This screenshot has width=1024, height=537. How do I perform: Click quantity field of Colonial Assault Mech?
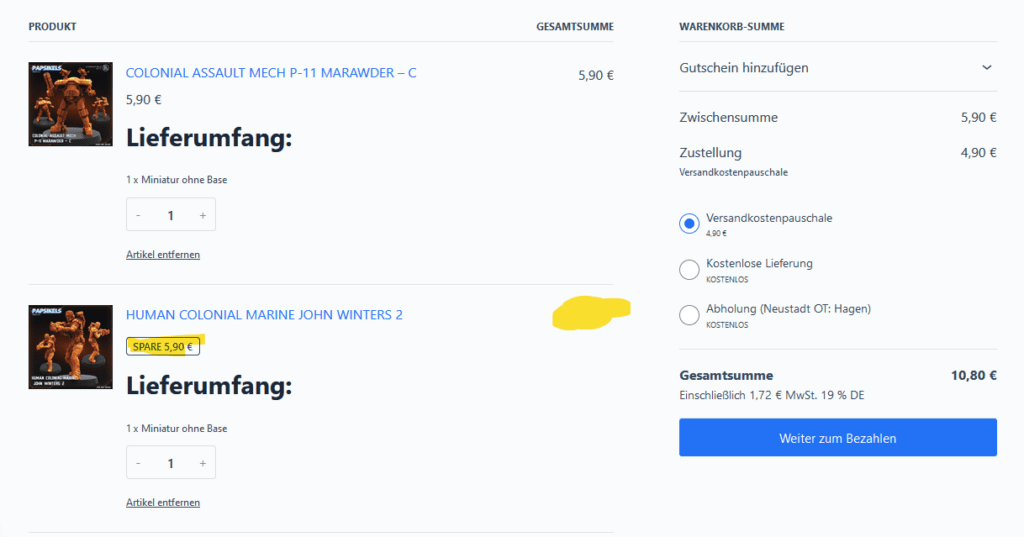[x=170, y=215]
